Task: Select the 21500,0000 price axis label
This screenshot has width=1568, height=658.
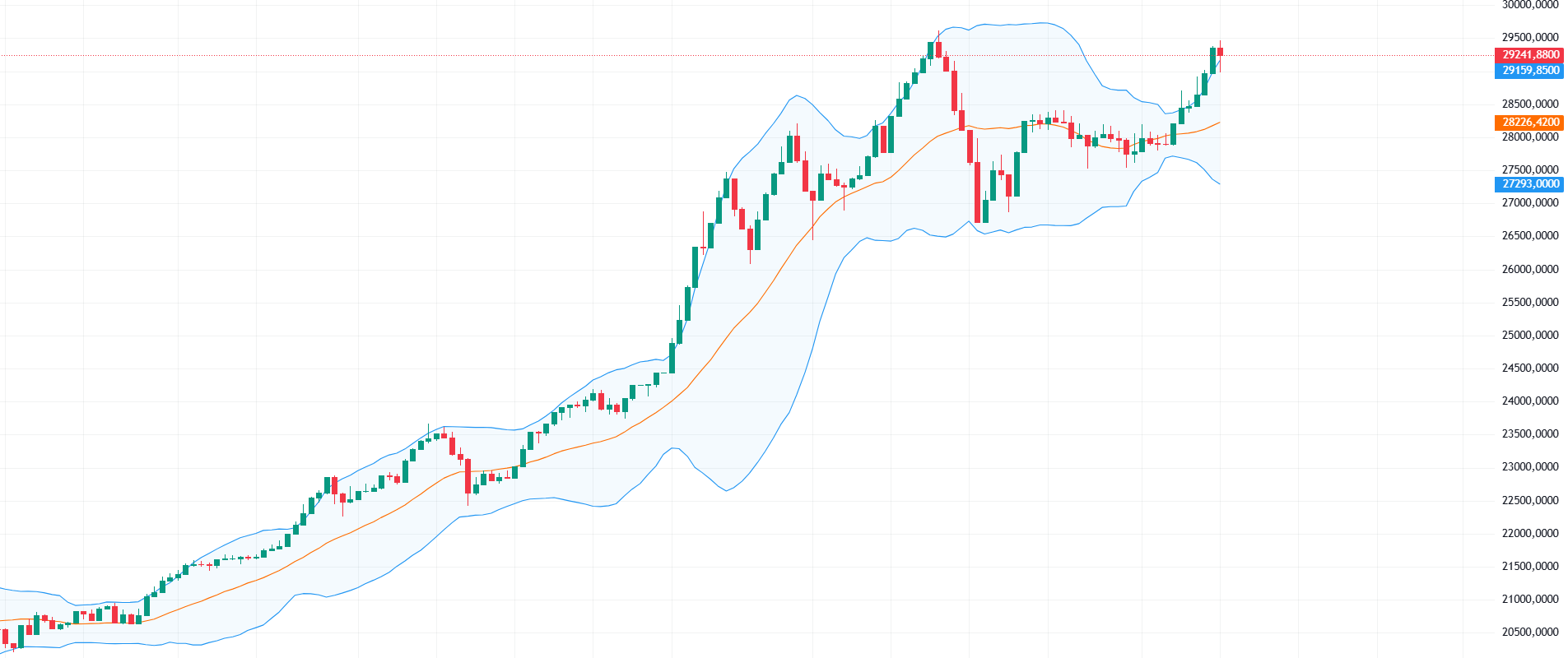Action: pos(1529,567)
